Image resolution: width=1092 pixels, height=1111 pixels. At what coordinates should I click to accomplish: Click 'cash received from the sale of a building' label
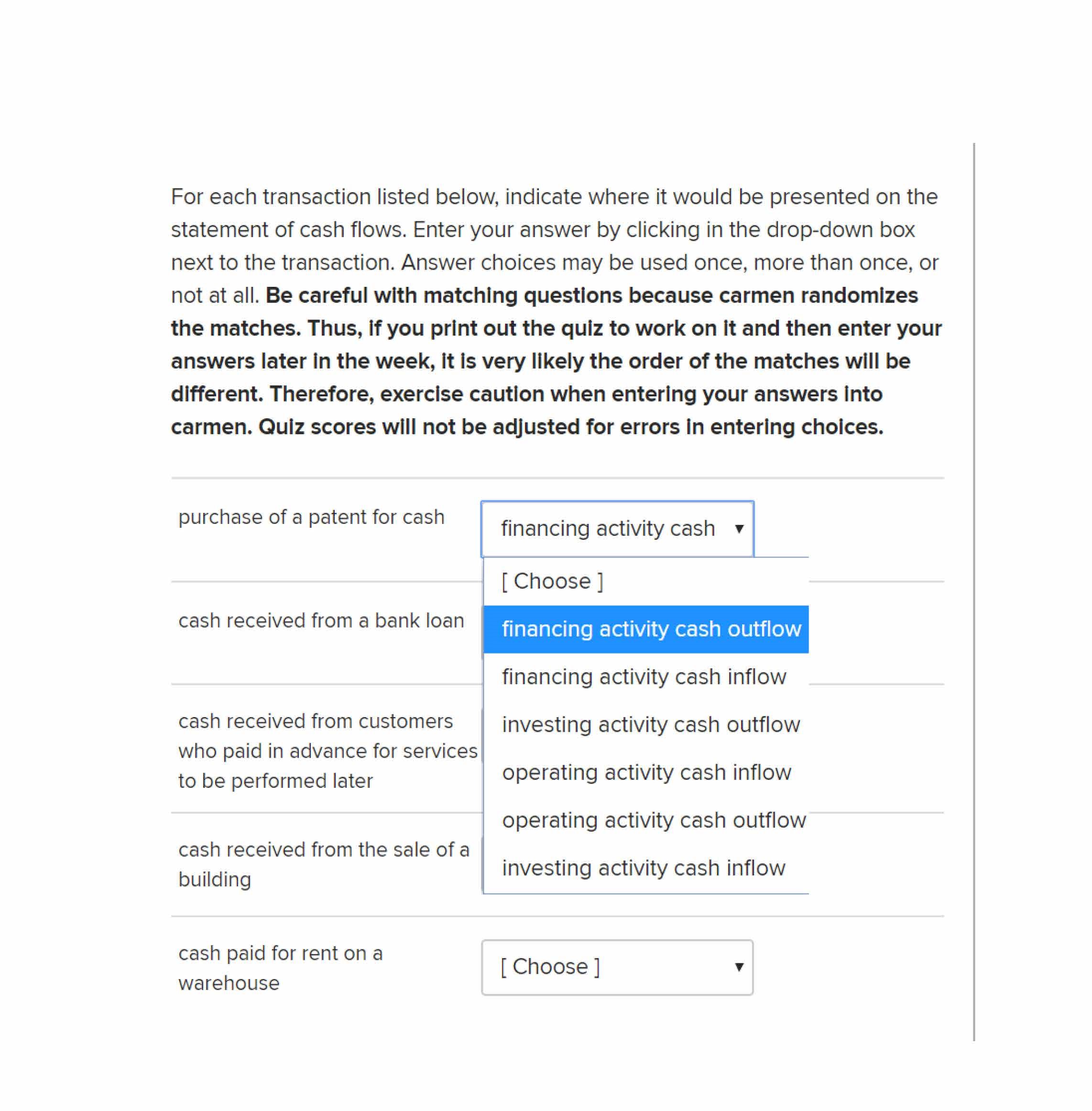[x=324, y=864]
